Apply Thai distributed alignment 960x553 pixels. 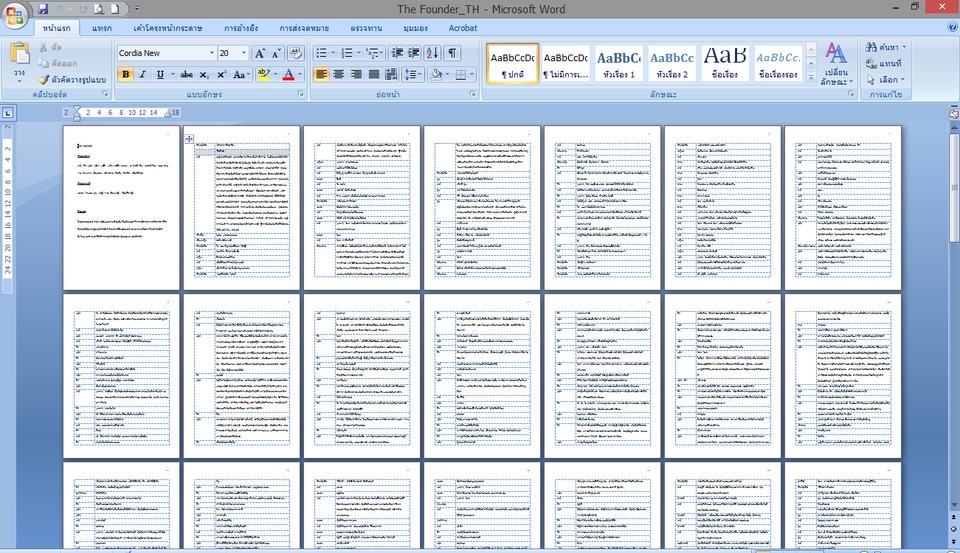click(391, 75)
